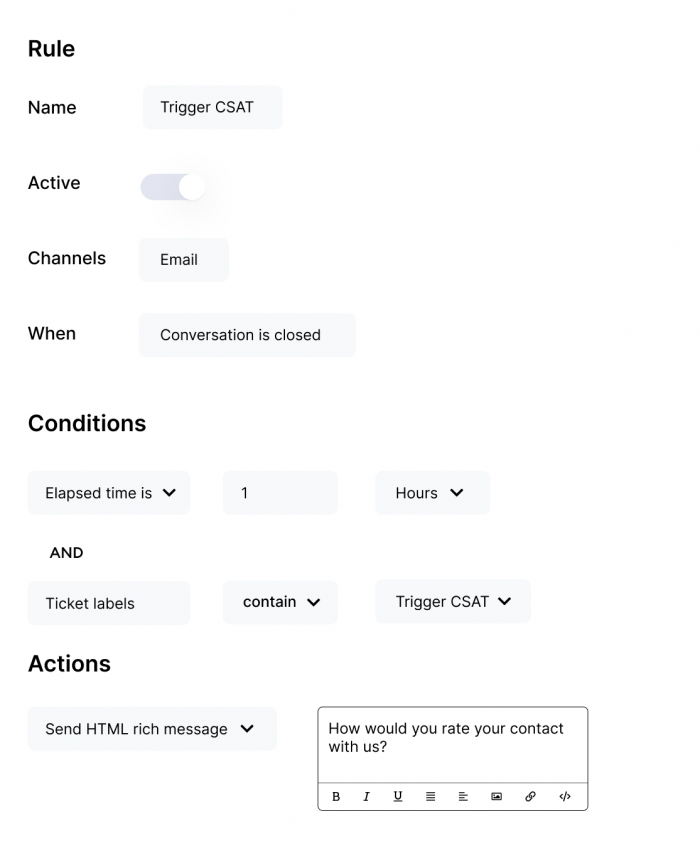Underline text in the rich message editor

(397, 796)
